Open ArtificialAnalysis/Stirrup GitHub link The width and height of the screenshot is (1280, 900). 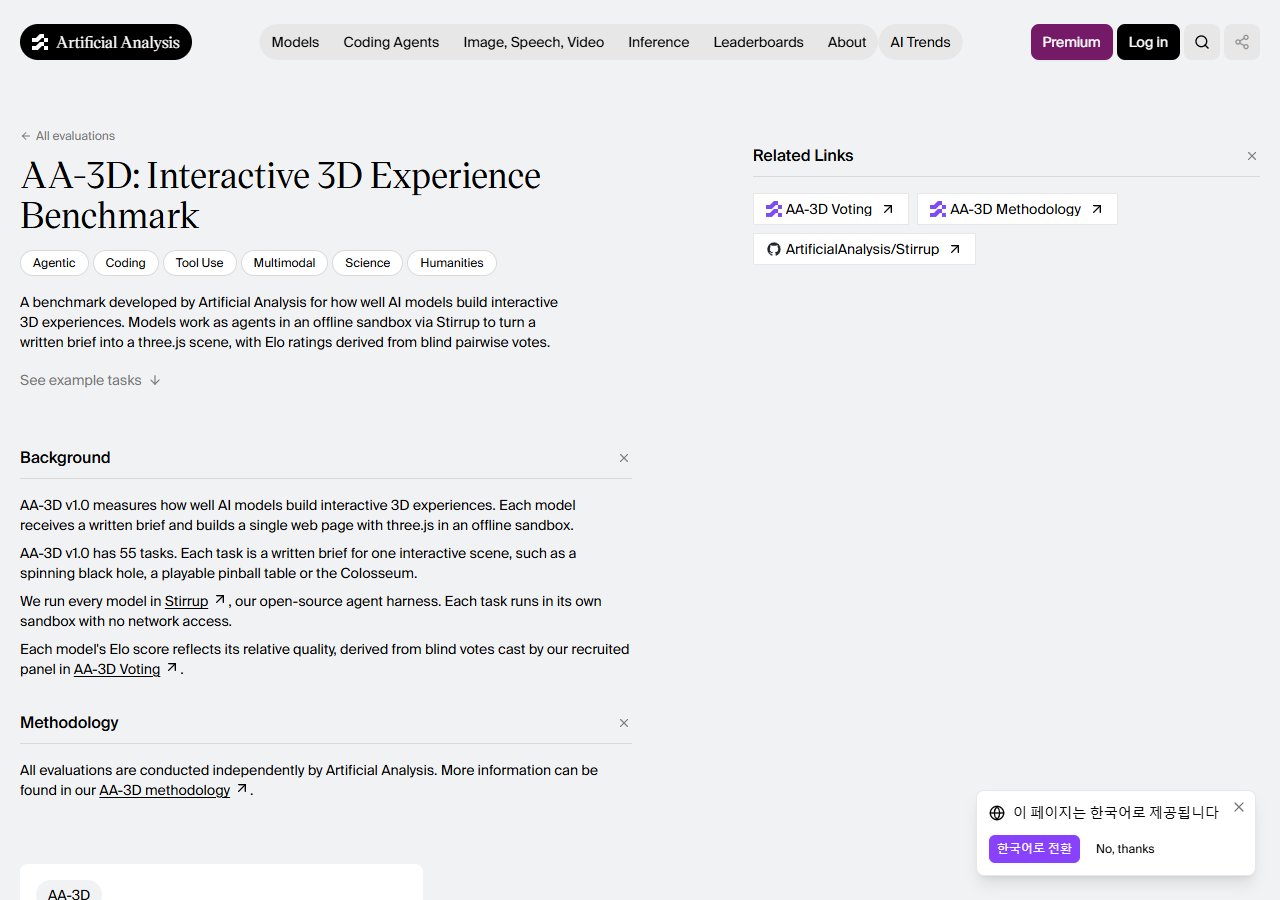[x=864, y=249]
